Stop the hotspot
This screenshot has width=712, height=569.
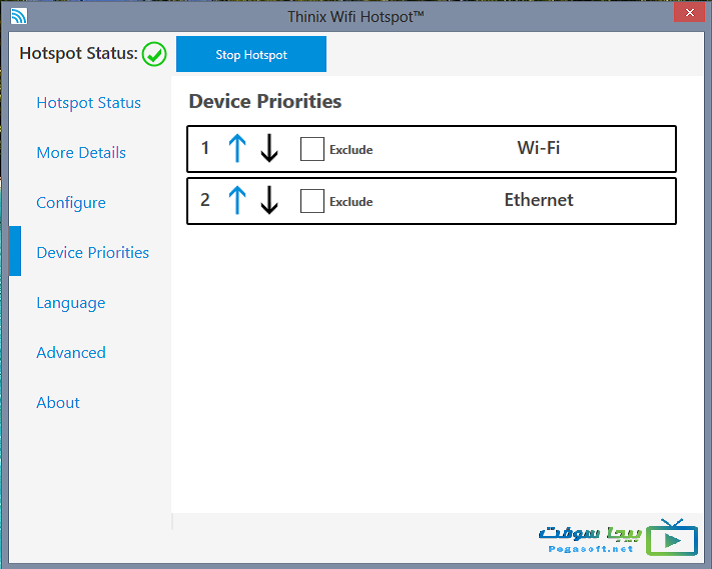point(251,54)
